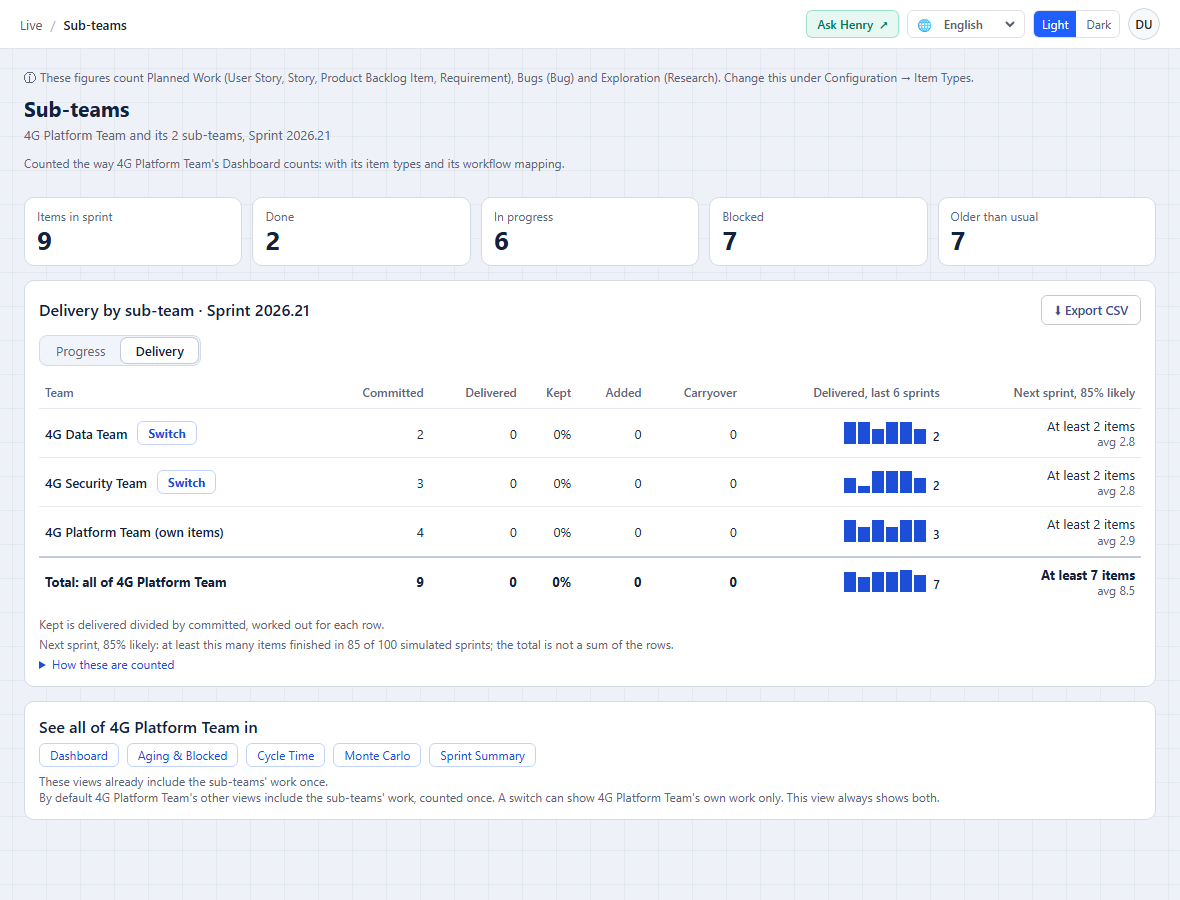Click the 'Added' column header
Screen dimensions: 1180x900
point(623,393)
